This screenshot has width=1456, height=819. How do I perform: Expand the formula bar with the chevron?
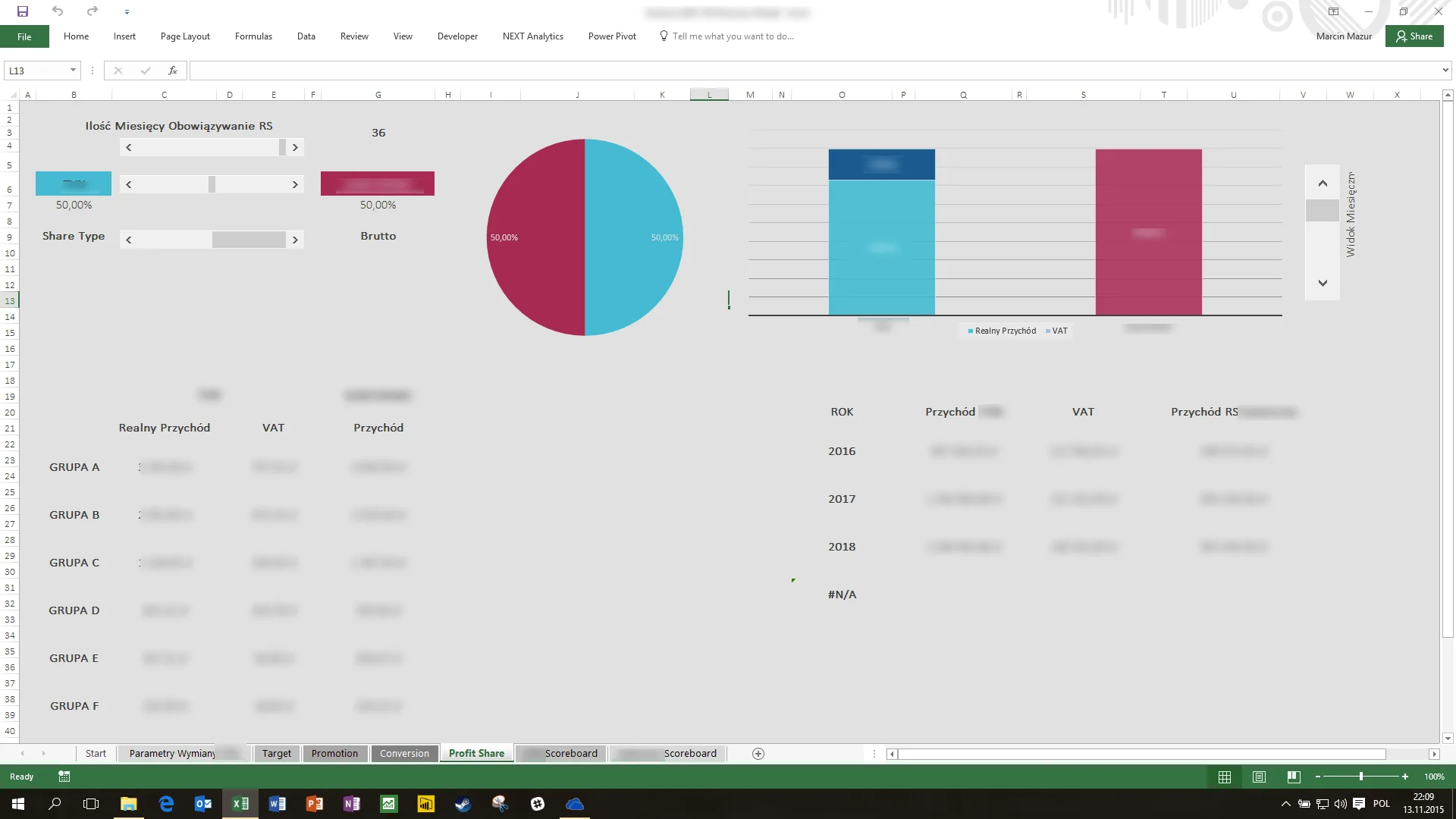click(x=1445, y=71)
